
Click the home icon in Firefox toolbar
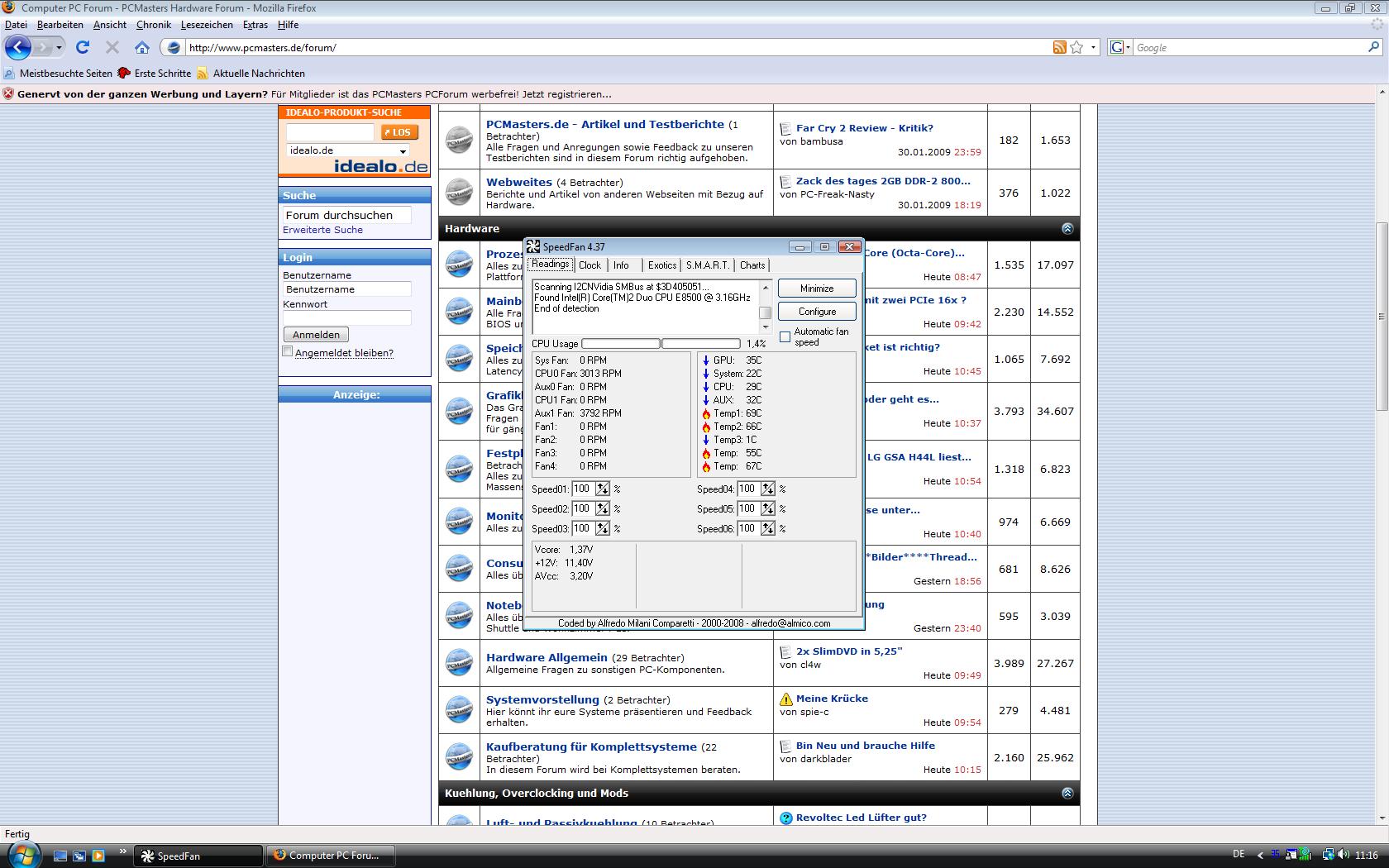click(x=142, y=47)
